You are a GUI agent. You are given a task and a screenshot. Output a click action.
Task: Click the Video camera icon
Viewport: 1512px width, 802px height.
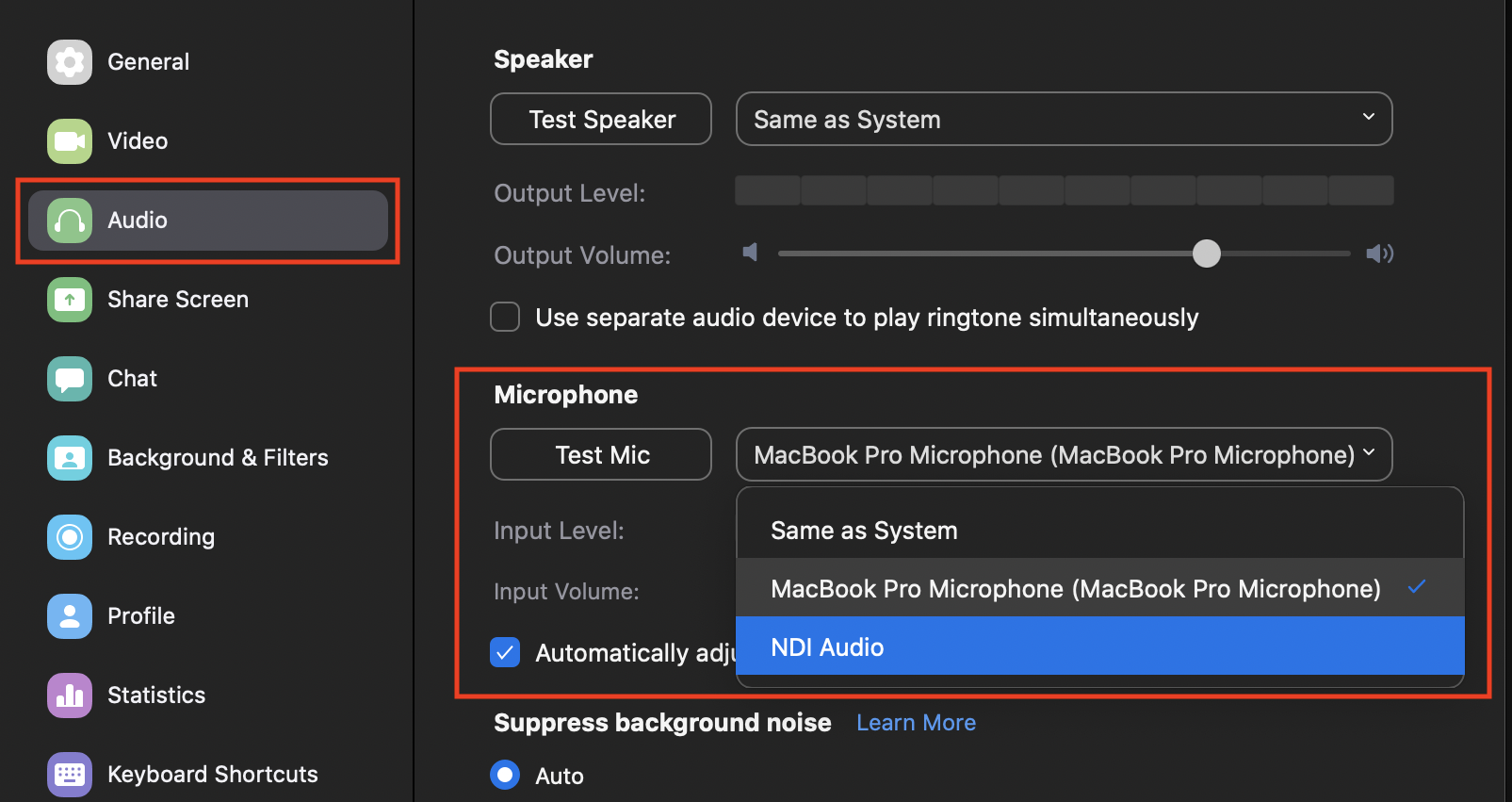[x=70, y=141]
